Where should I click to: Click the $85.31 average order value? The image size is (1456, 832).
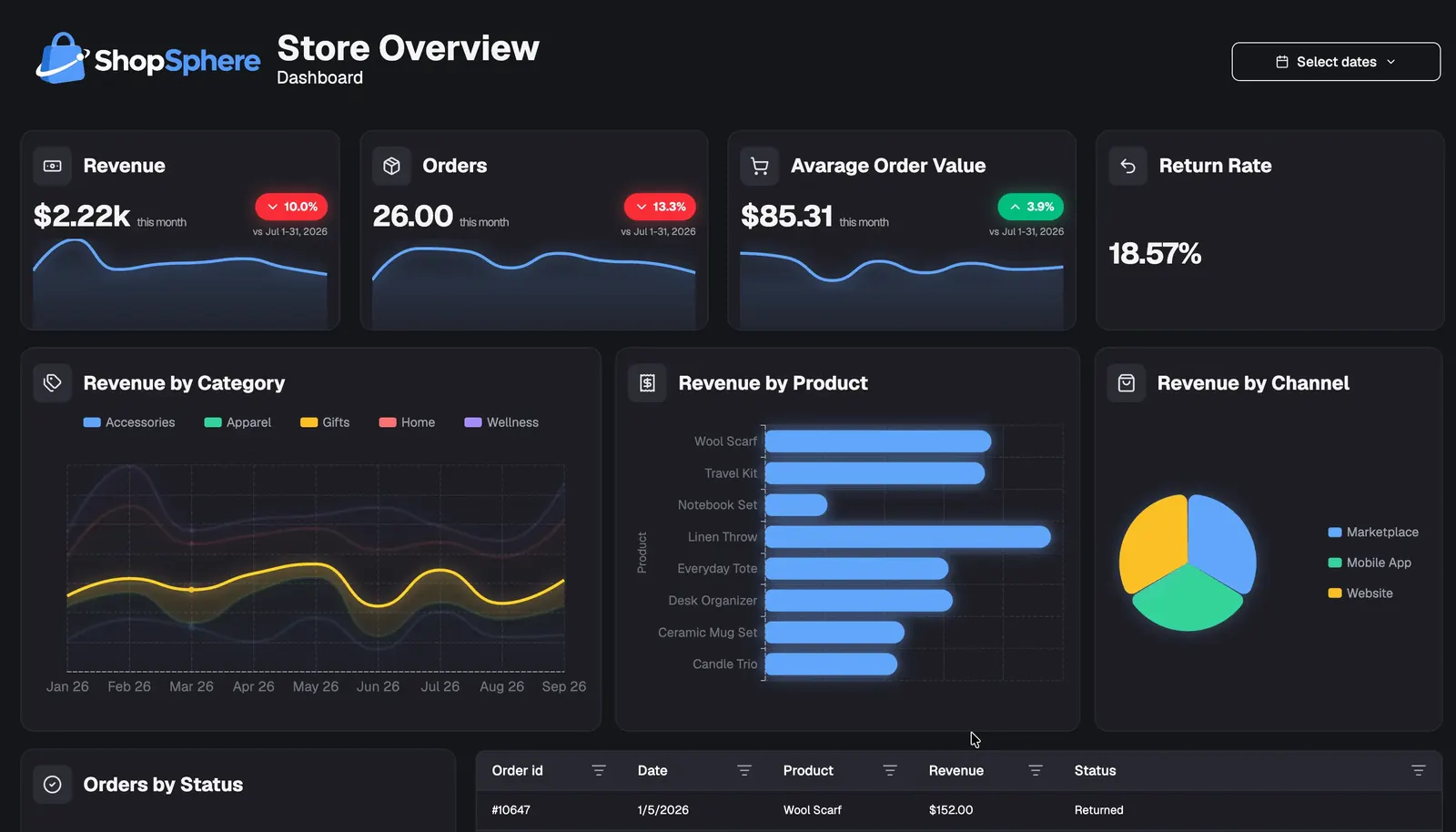pyautogui.click(x=787, y=216)
